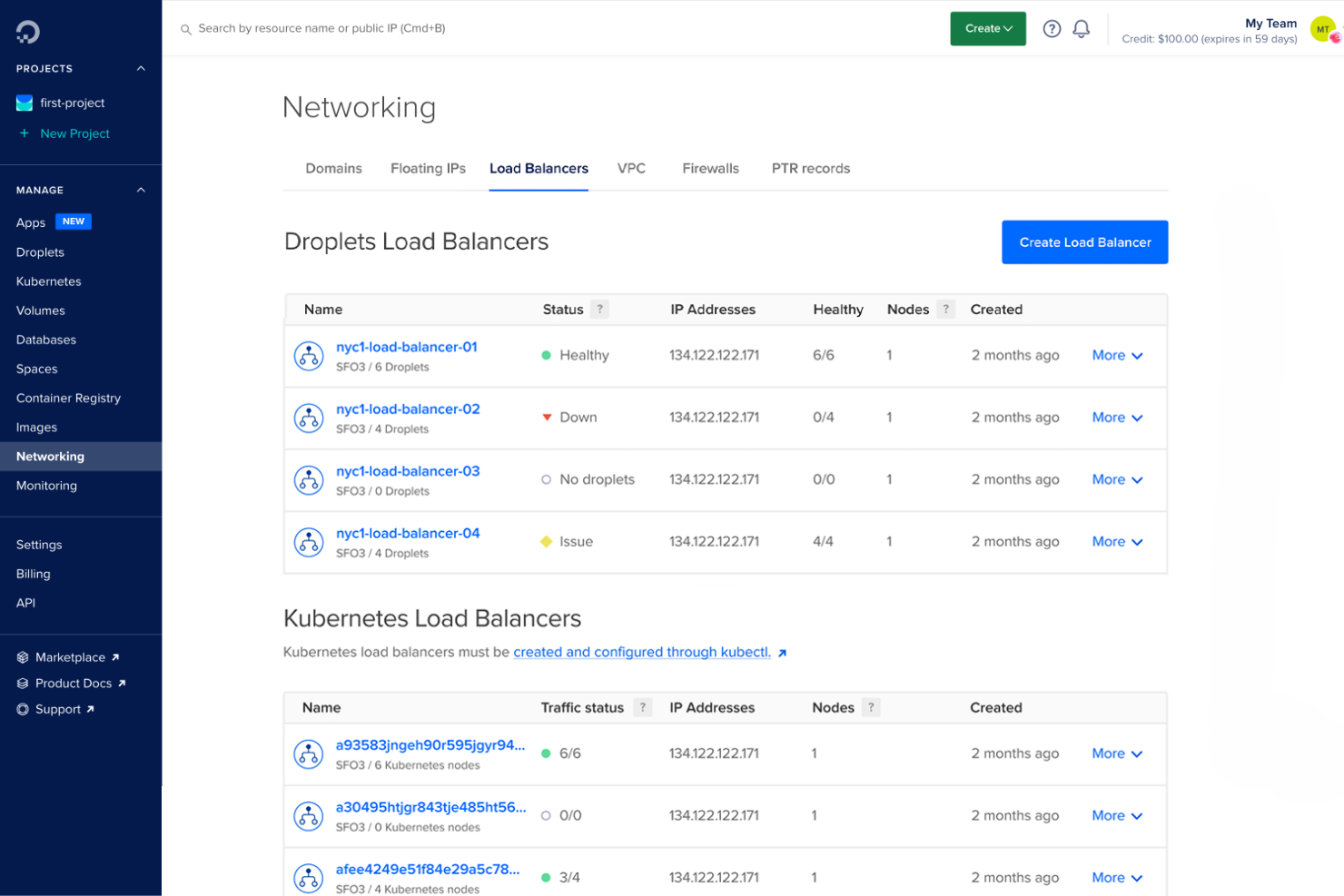Go to Monitoring in the sidebar
Screen dimensions: 1344x896
(x=46, y=486)
